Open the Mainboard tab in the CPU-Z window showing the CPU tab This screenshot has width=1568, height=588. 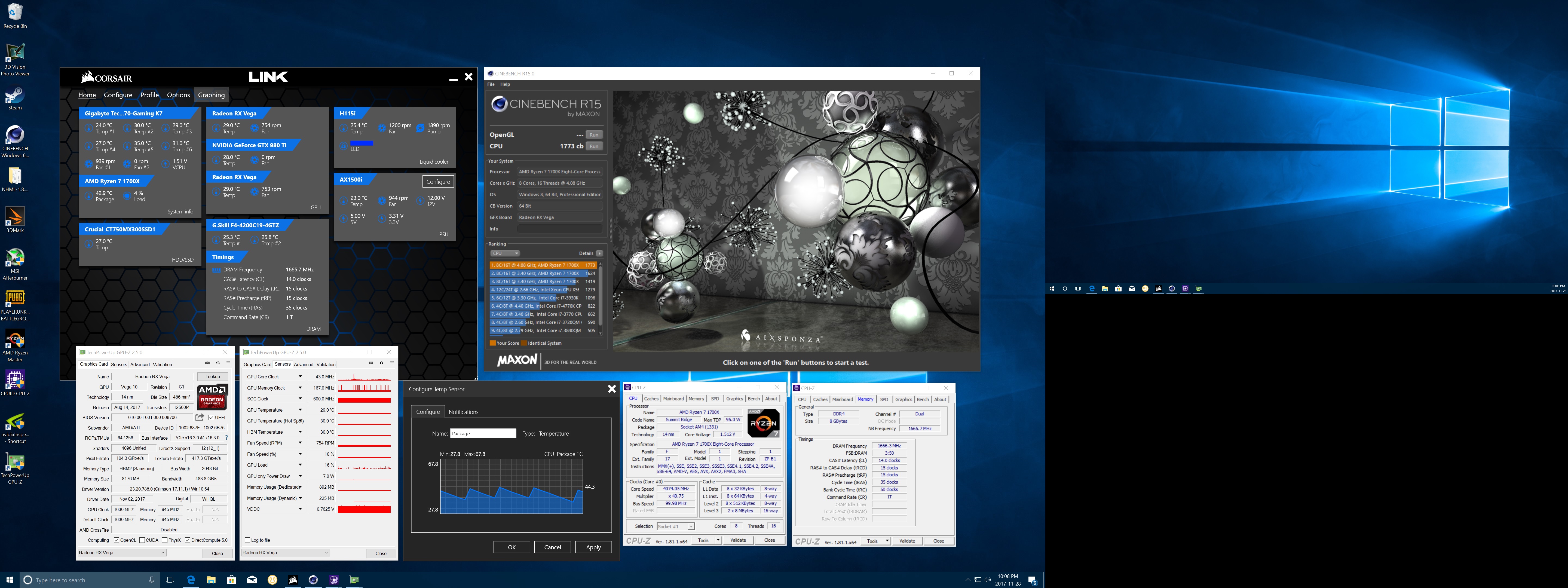(x=673, y=399)
